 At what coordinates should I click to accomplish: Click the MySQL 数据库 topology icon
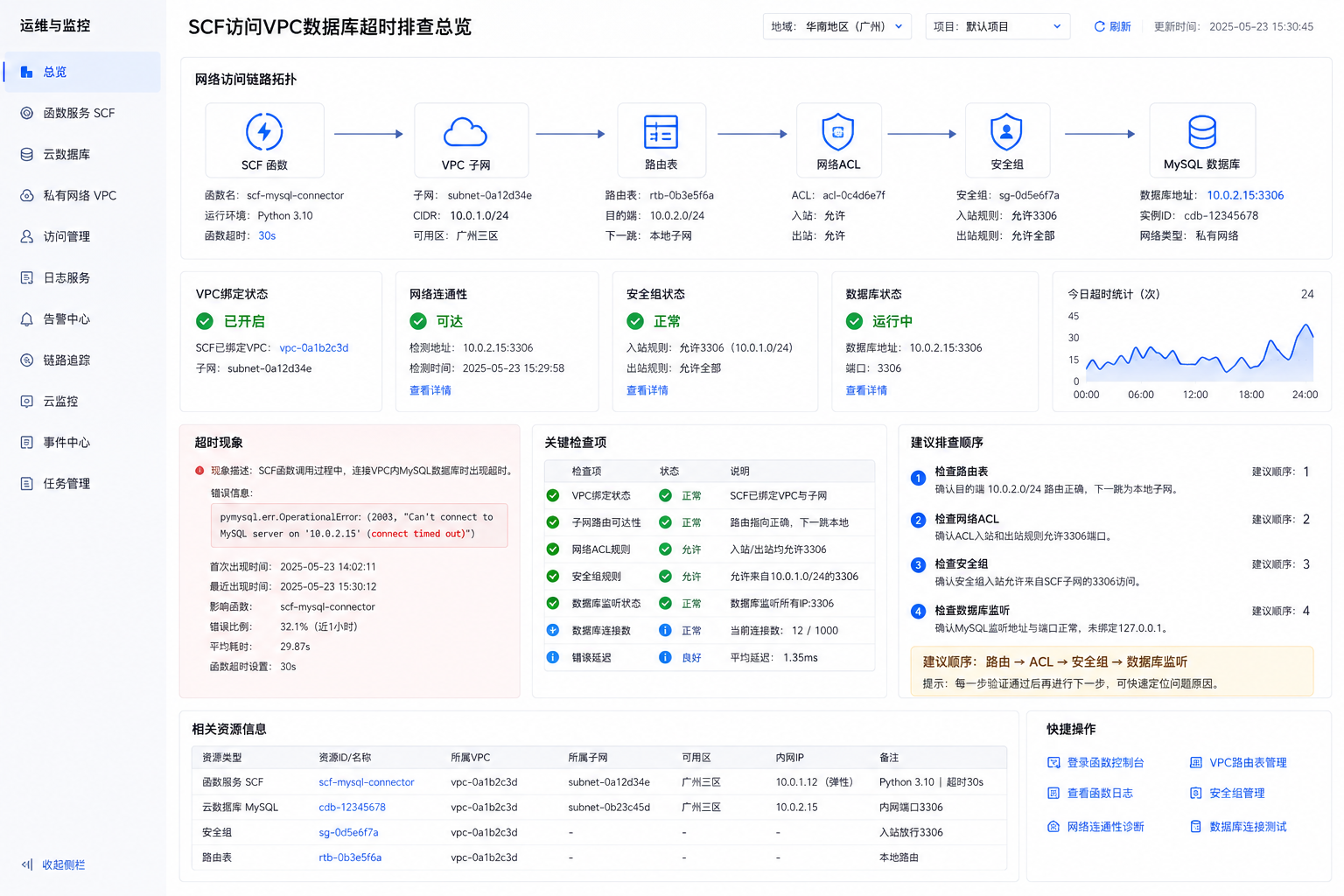pos(1201,132)
